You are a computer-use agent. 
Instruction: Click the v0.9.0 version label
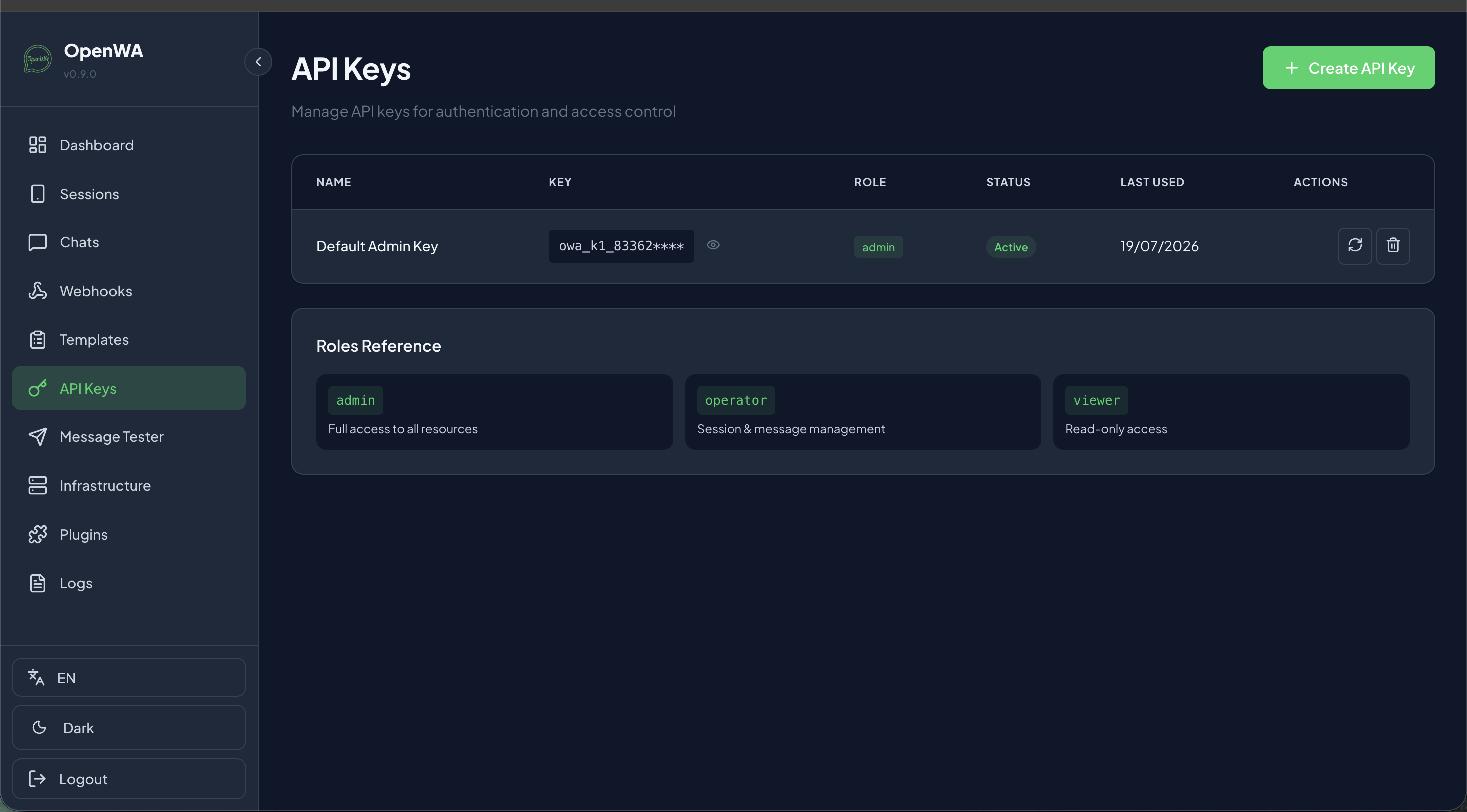[80, 74]
